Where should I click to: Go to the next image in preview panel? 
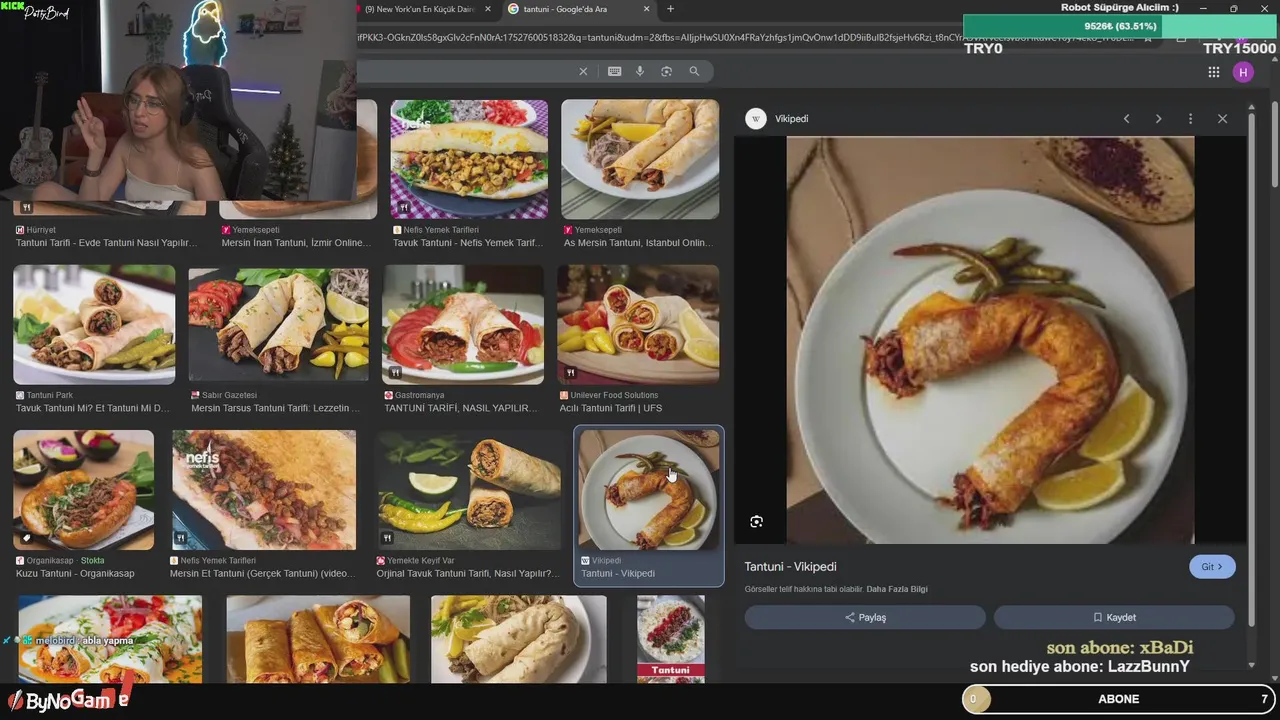tap(1158, 119)
